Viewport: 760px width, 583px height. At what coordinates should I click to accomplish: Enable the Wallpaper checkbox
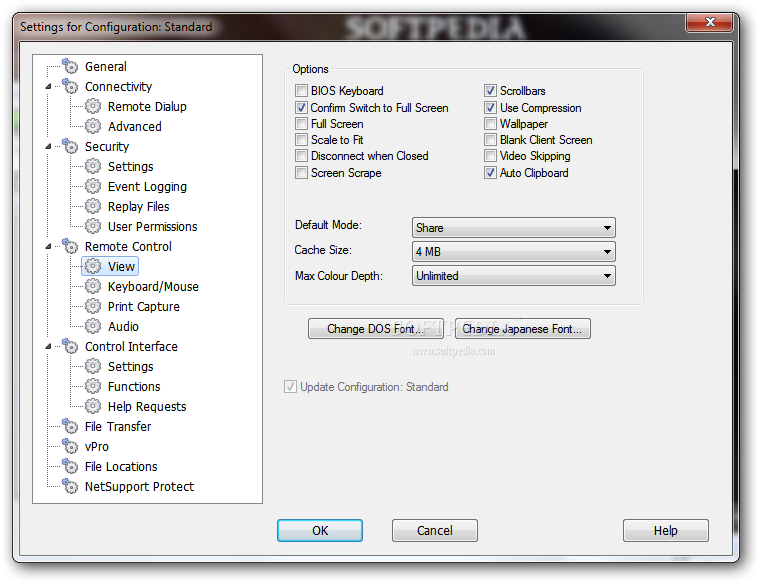(490, 124)
